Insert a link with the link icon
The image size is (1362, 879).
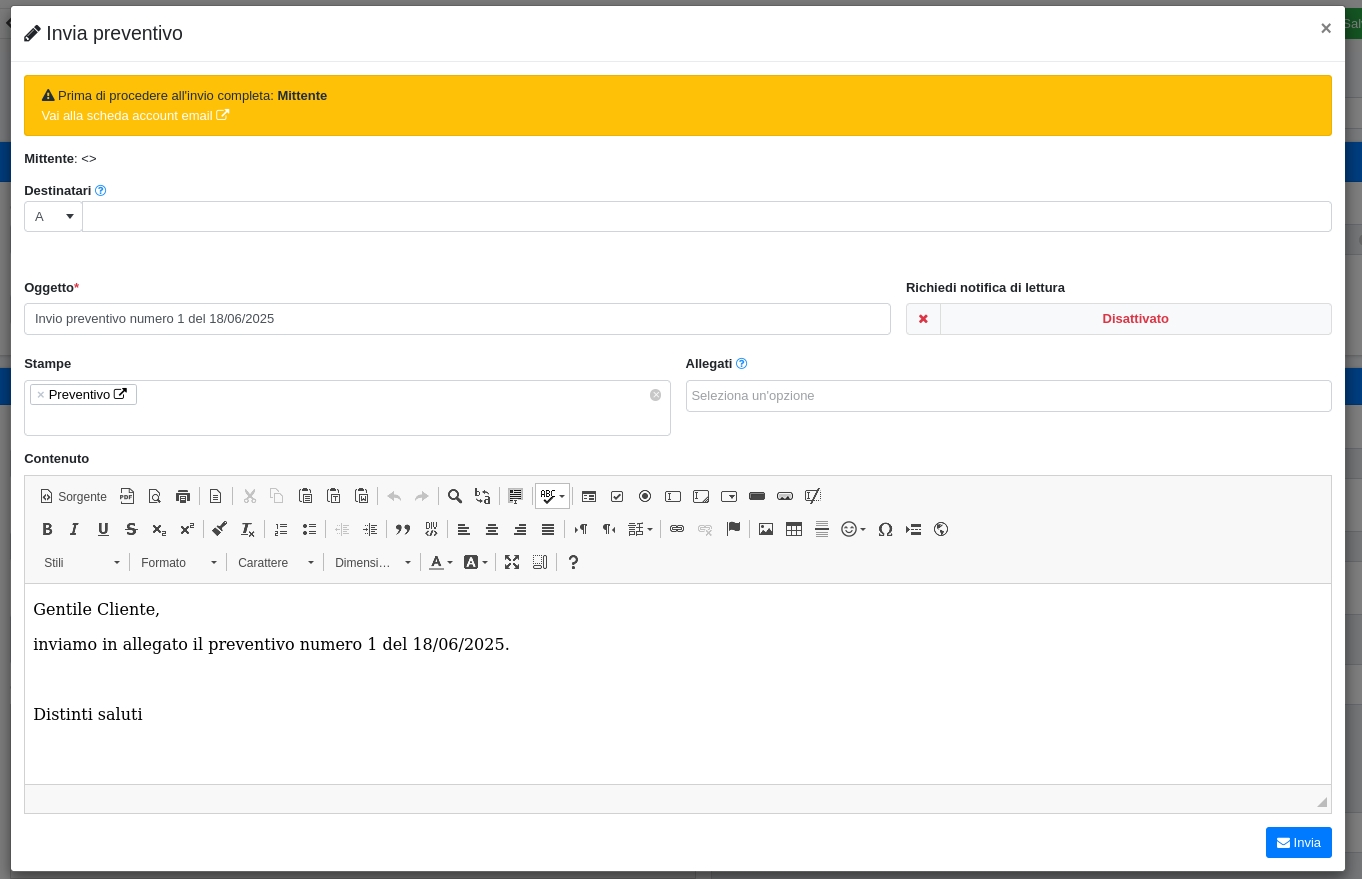[x=677, y=529]
